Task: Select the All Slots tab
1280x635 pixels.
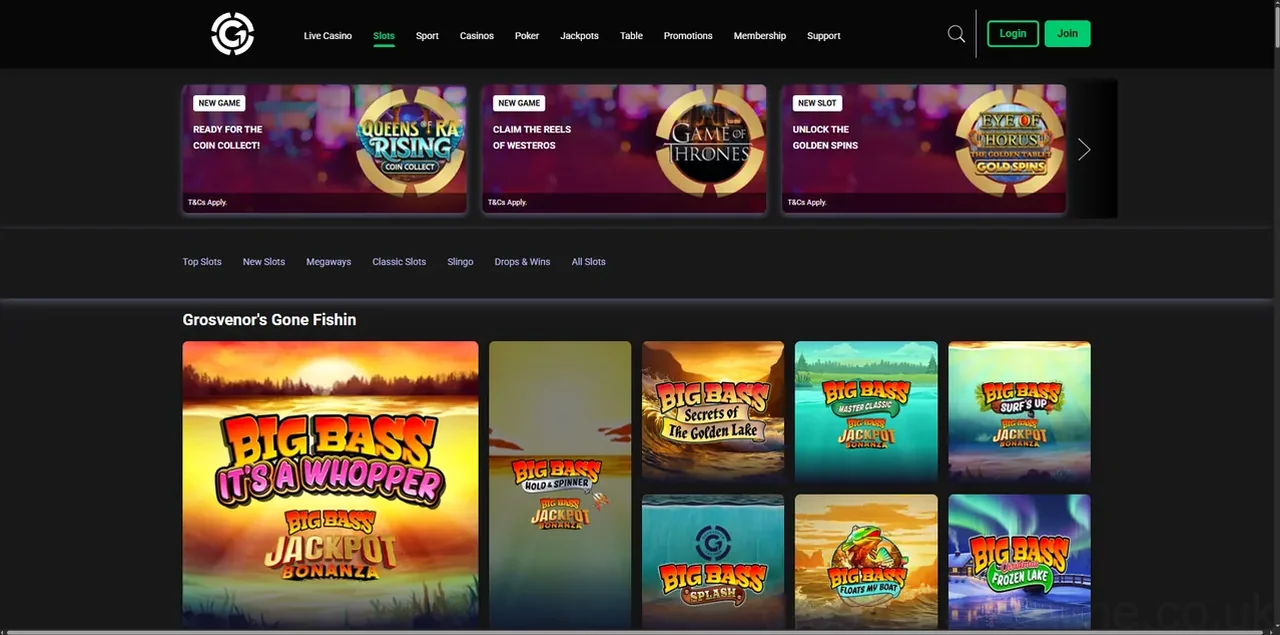Action: pyautogui.click(x=588, y=262)
